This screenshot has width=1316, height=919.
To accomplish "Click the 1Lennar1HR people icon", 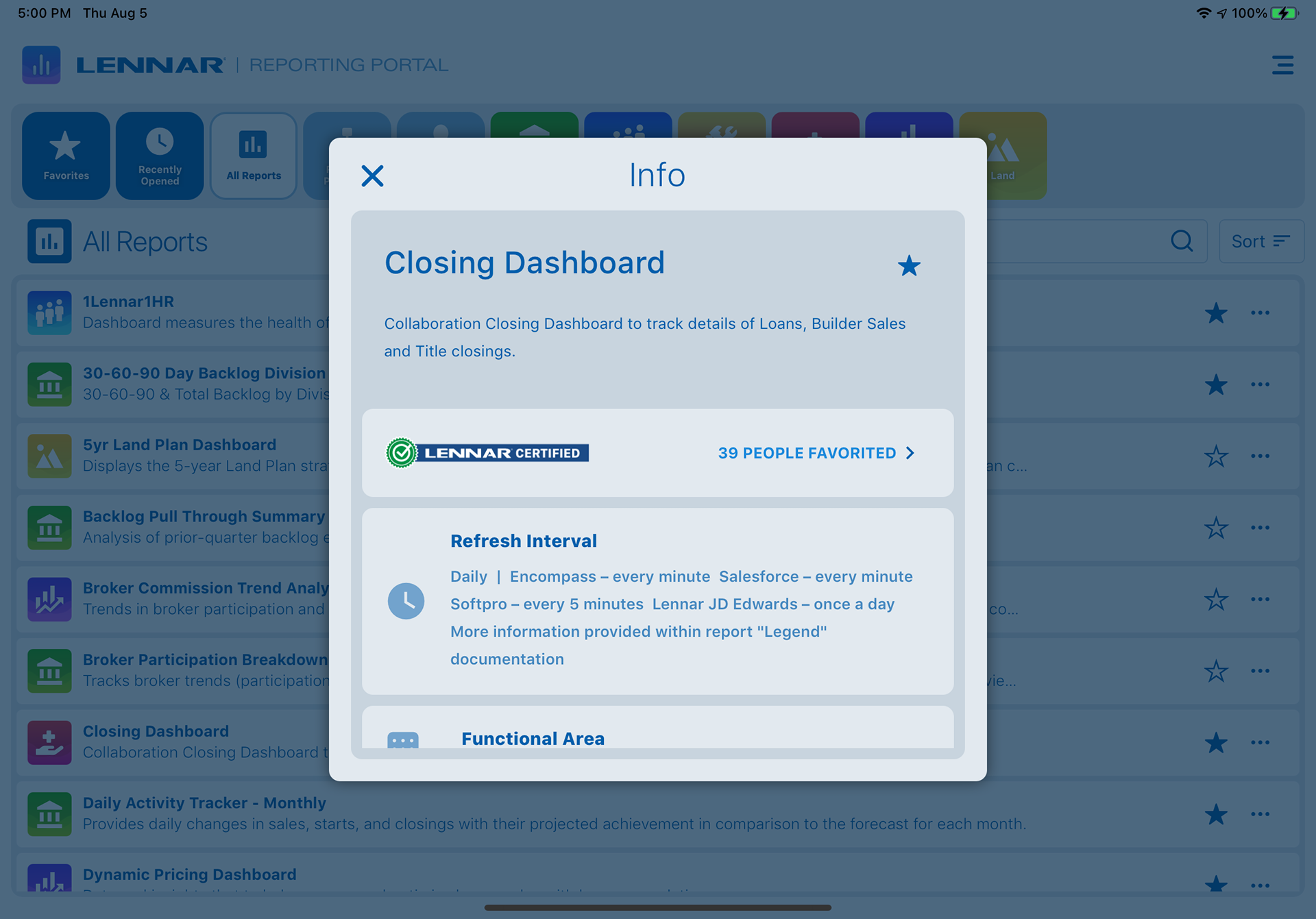I will point(49,313).
